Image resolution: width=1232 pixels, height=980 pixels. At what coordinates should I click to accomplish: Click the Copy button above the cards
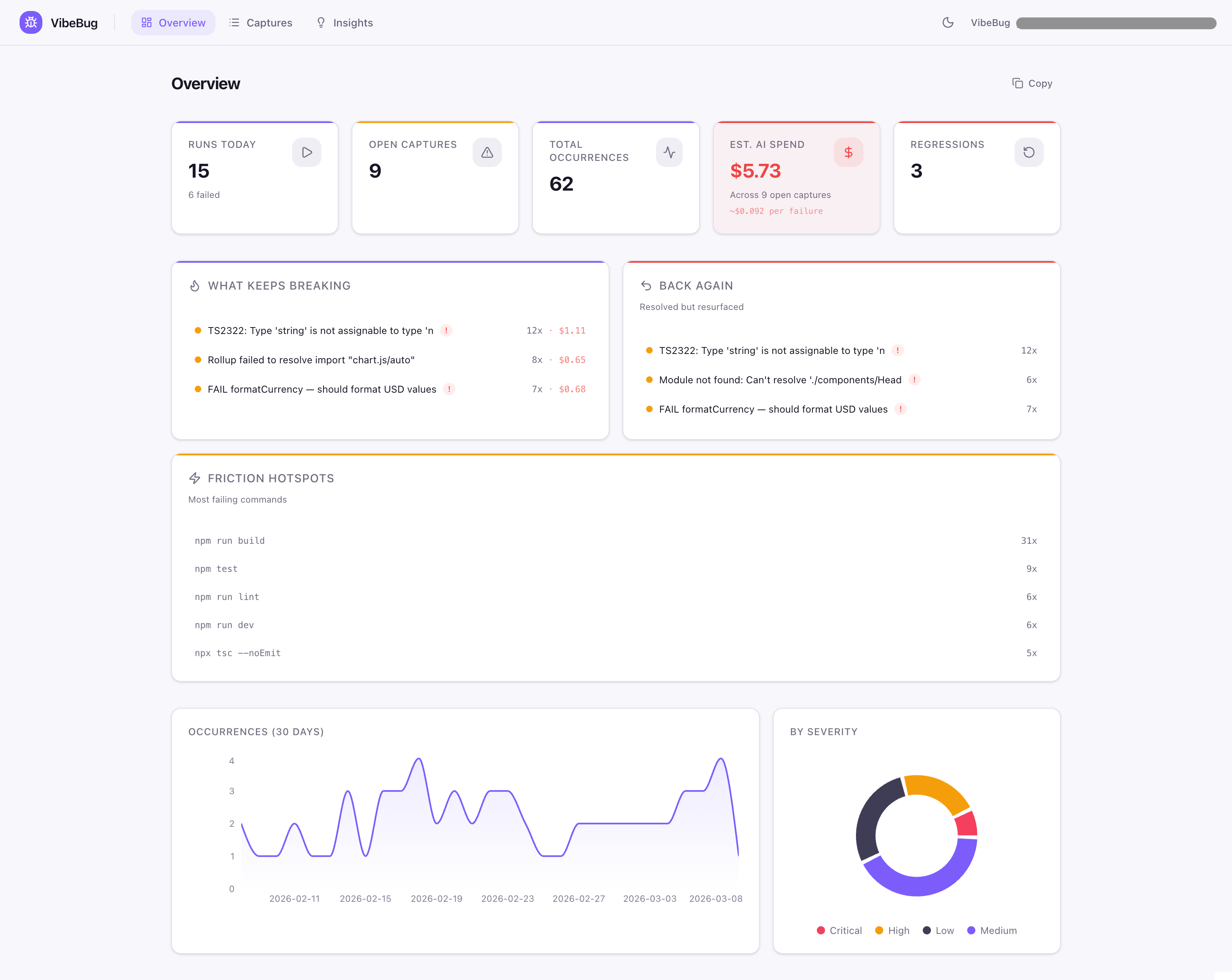click(1032, 83)
